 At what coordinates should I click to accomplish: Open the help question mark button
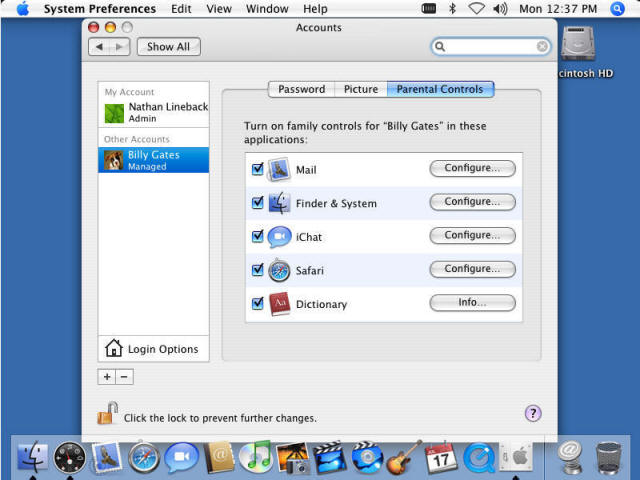533,413
